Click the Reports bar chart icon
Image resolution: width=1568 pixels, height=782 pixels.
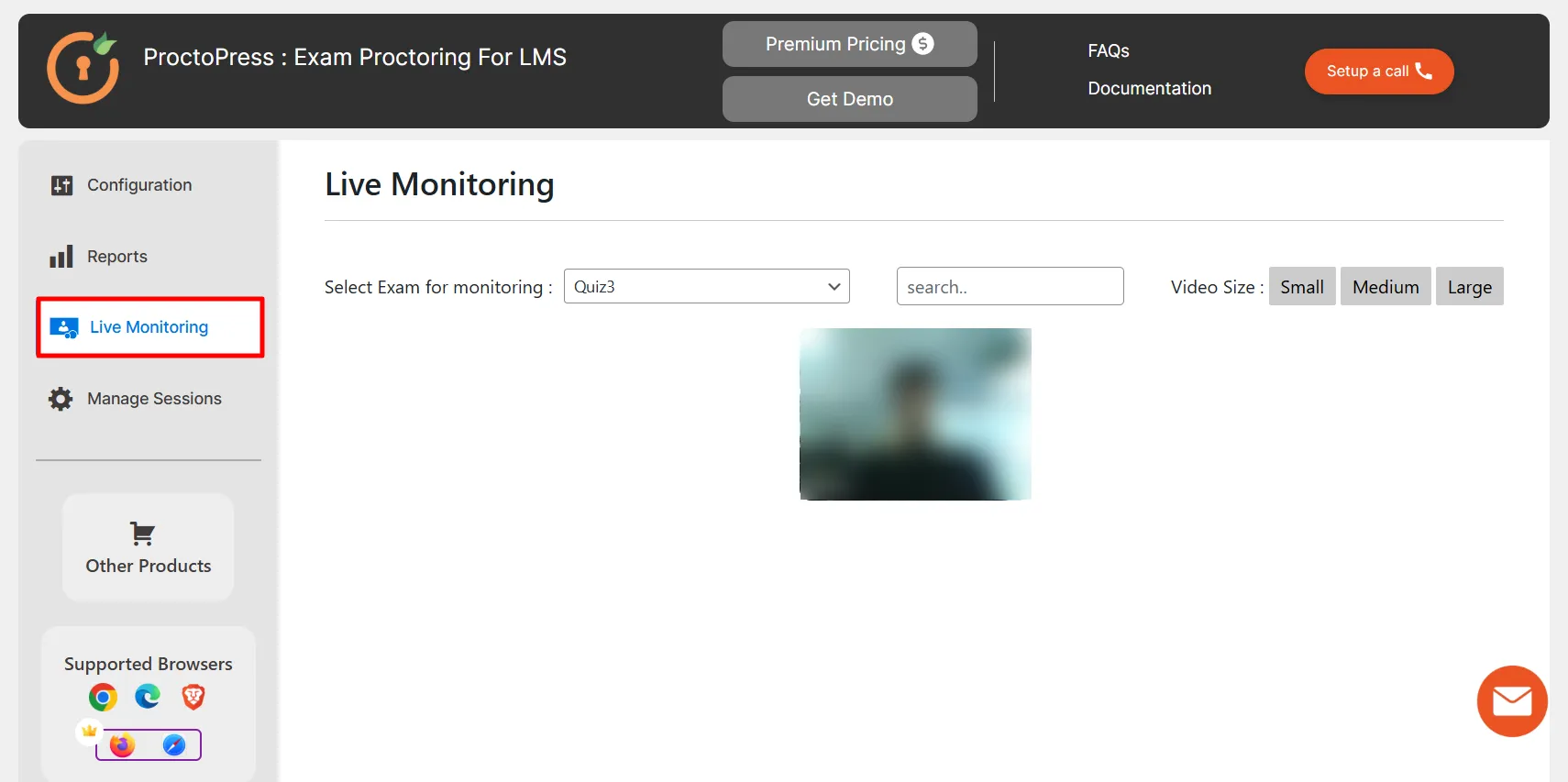[61, 257]
